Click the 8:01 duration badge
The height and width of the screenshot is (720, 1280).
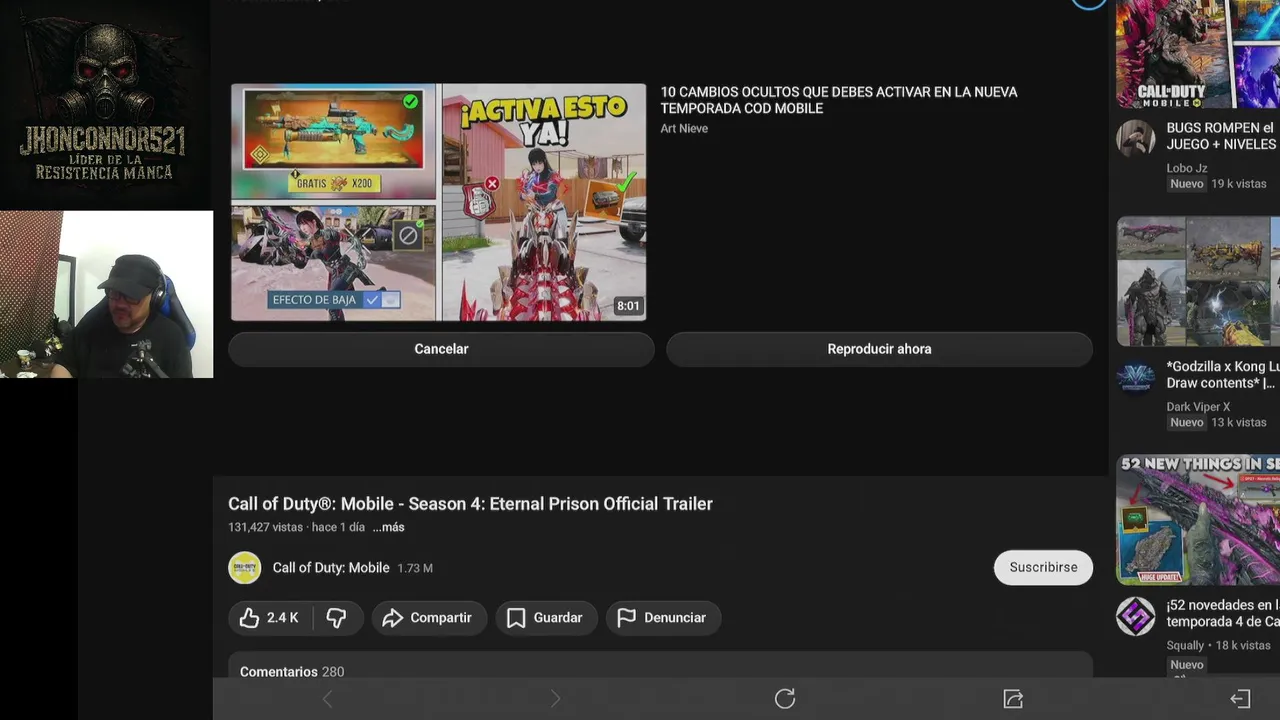coord(628,306)
